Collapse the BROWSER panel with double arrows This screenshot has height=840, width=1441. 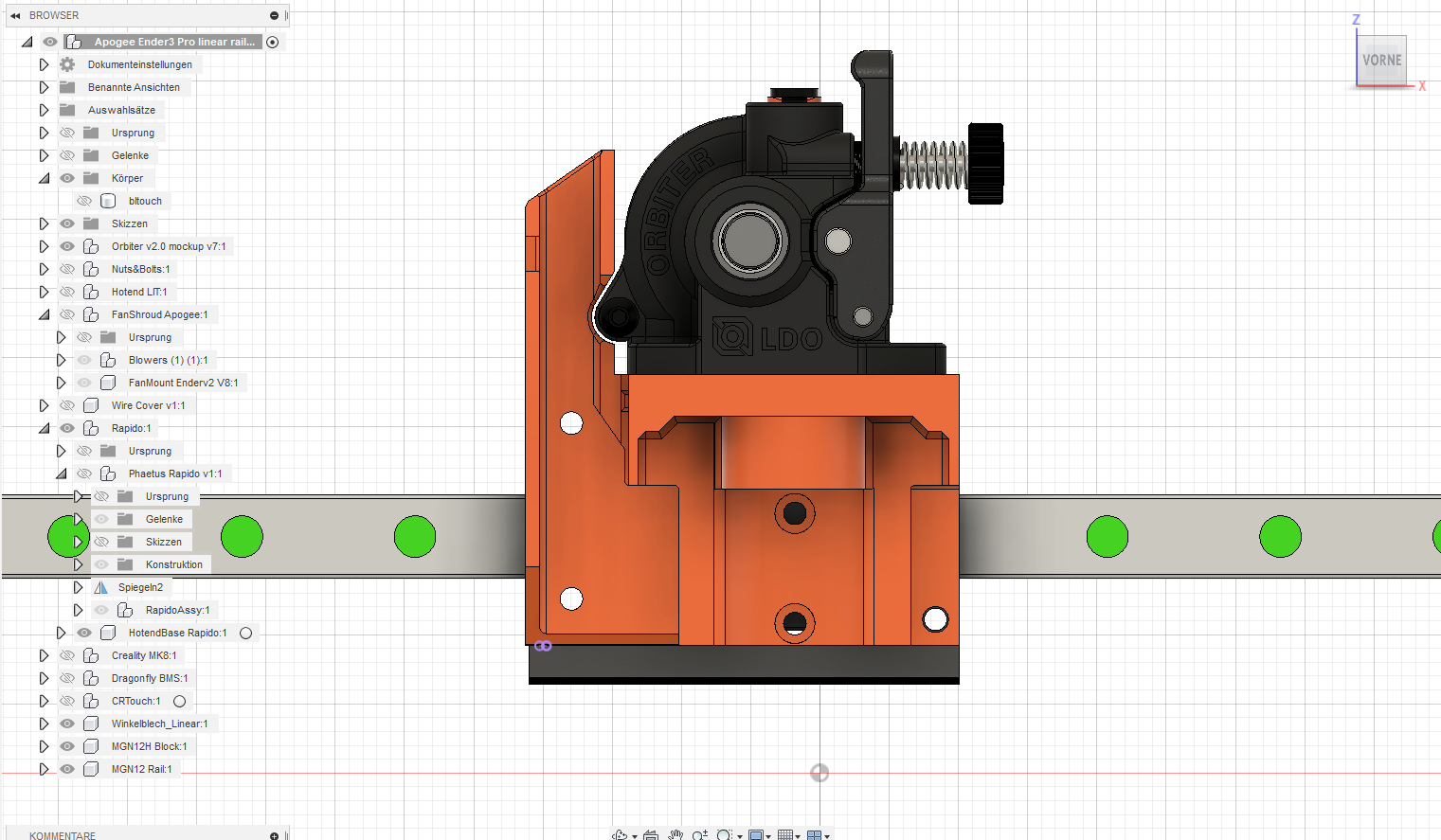click(x=15, y=15)
